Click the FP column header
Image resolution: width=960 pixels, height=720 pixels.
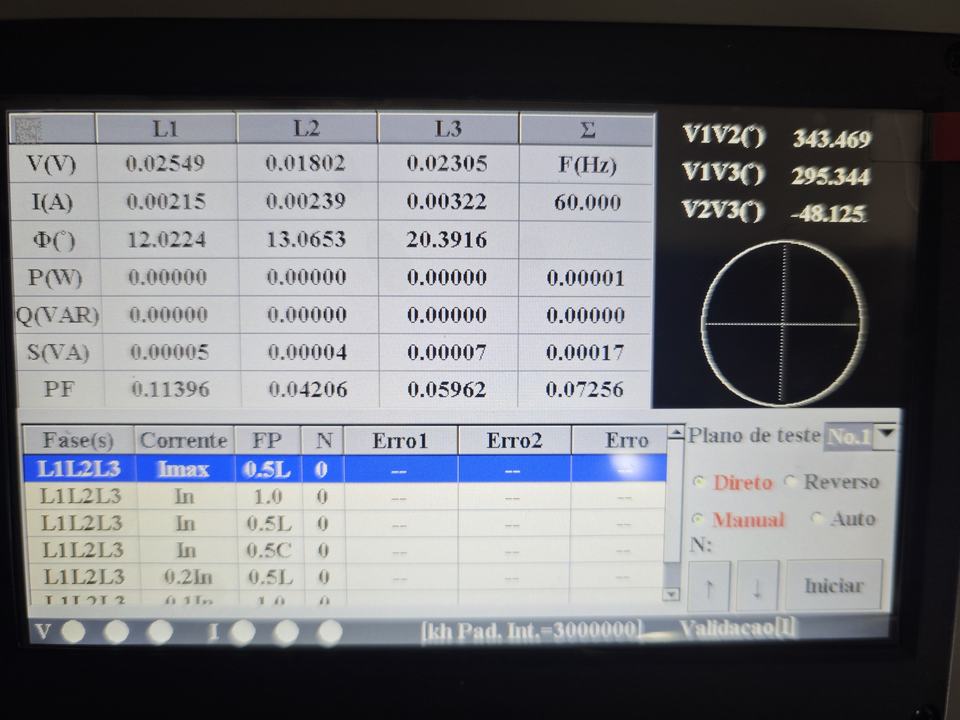coord(267,440)
